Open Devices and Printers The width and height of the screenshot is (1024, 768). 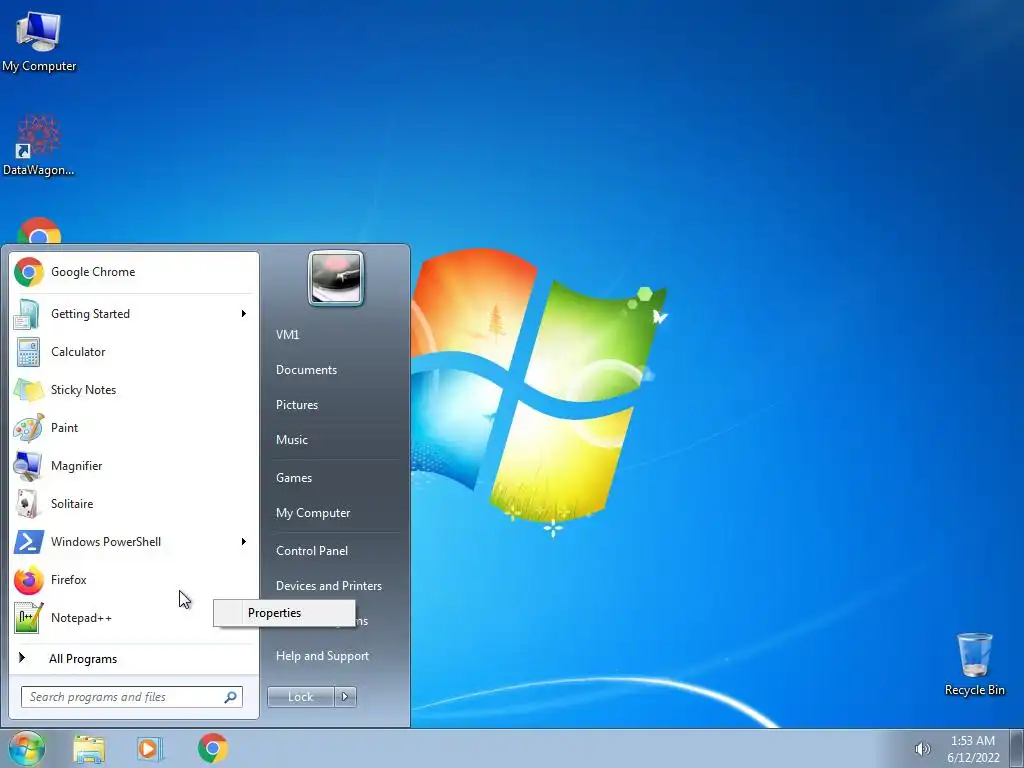point(328,586)
